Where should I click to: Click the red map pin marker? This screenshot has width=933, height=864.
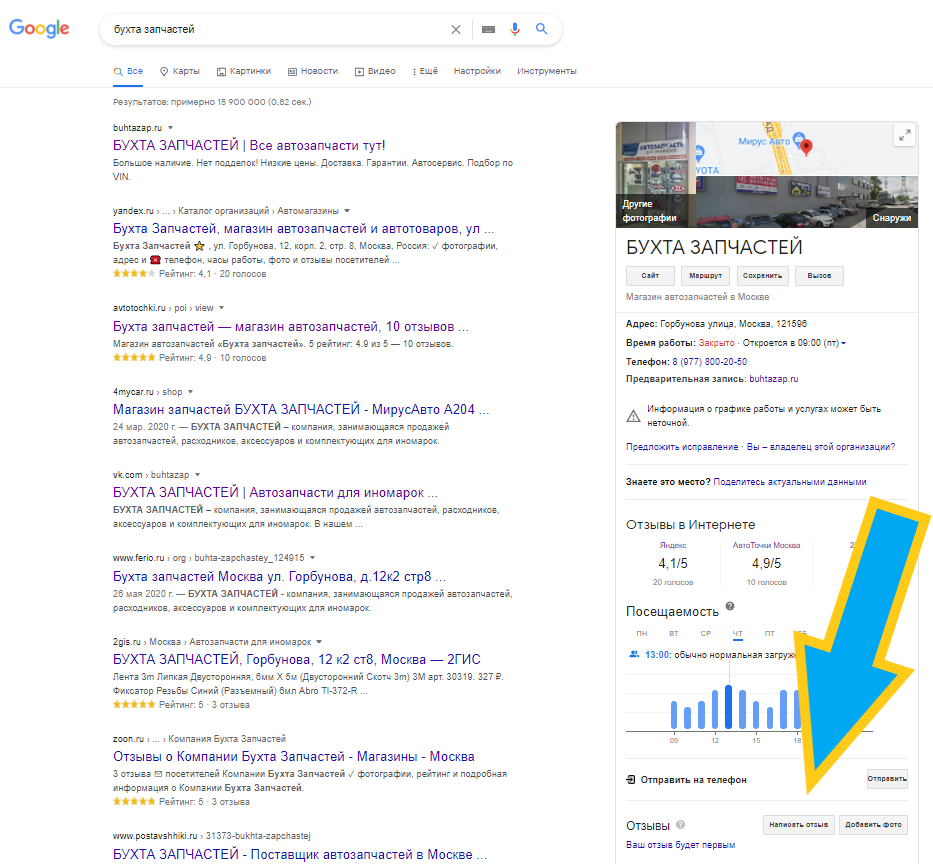(x=806, y=147)
